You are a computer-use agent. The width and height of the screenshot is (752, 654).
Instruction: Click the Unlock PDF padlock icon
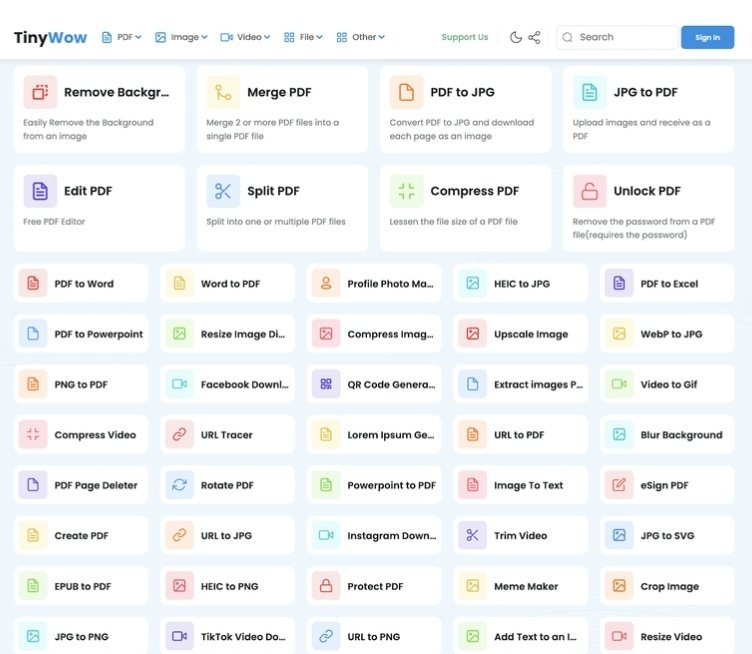(x=589, y=191)
